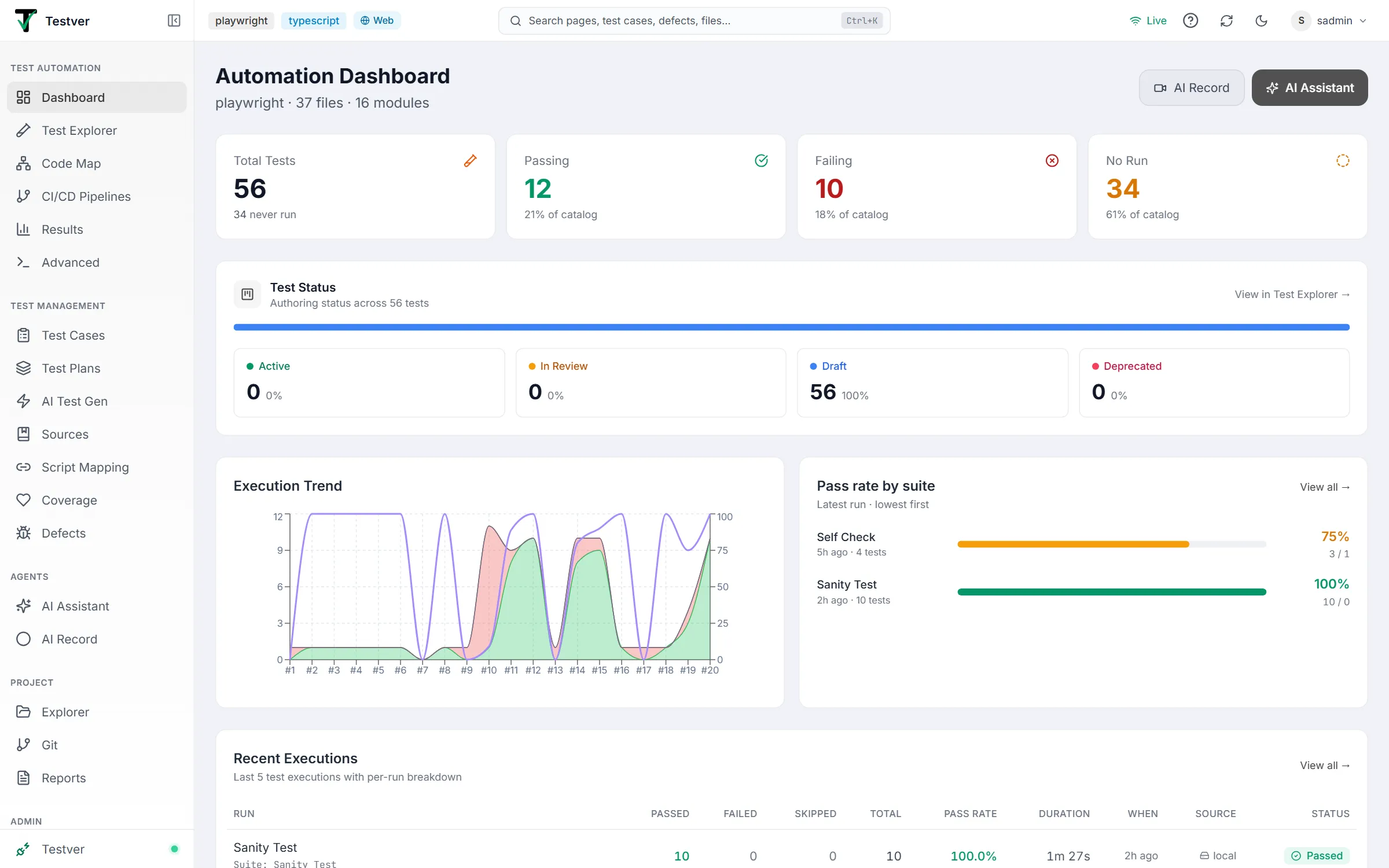The image size is (1389, 868).
Task: Open Code Map in sidebar
Action: coord(97,163)
